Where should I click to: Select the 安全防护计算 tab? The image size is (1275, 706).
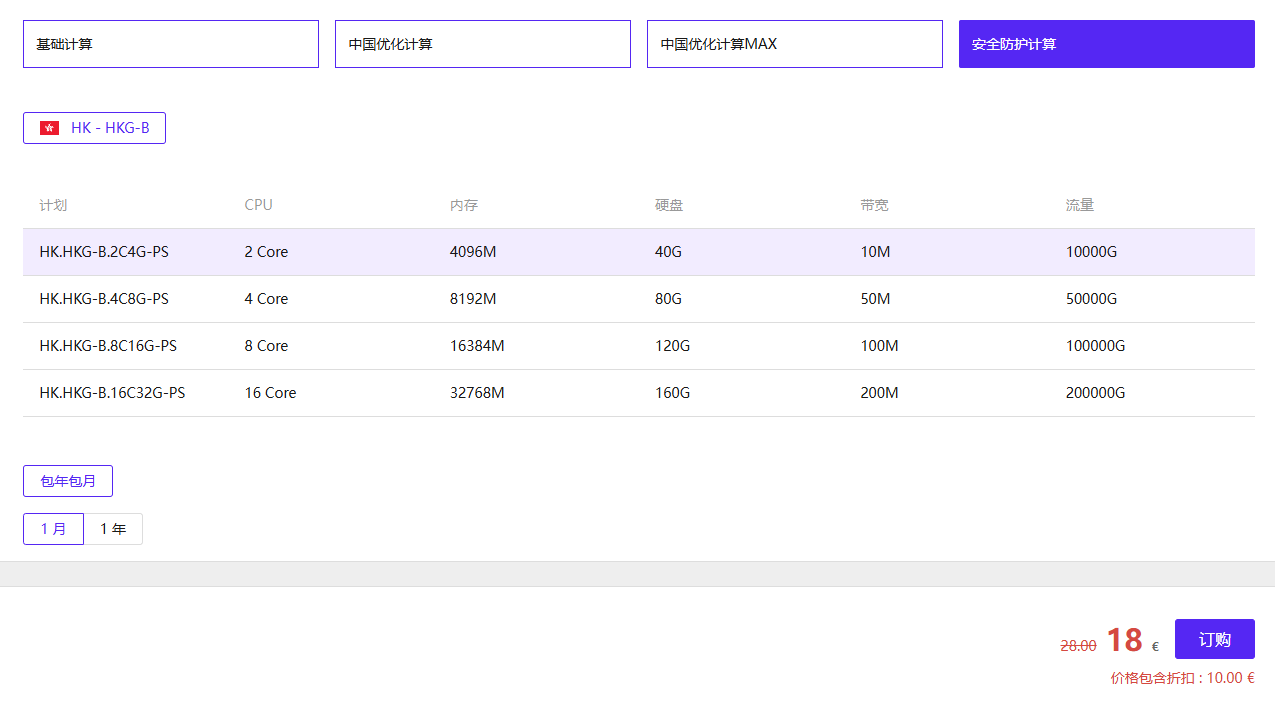point(1106,44)
